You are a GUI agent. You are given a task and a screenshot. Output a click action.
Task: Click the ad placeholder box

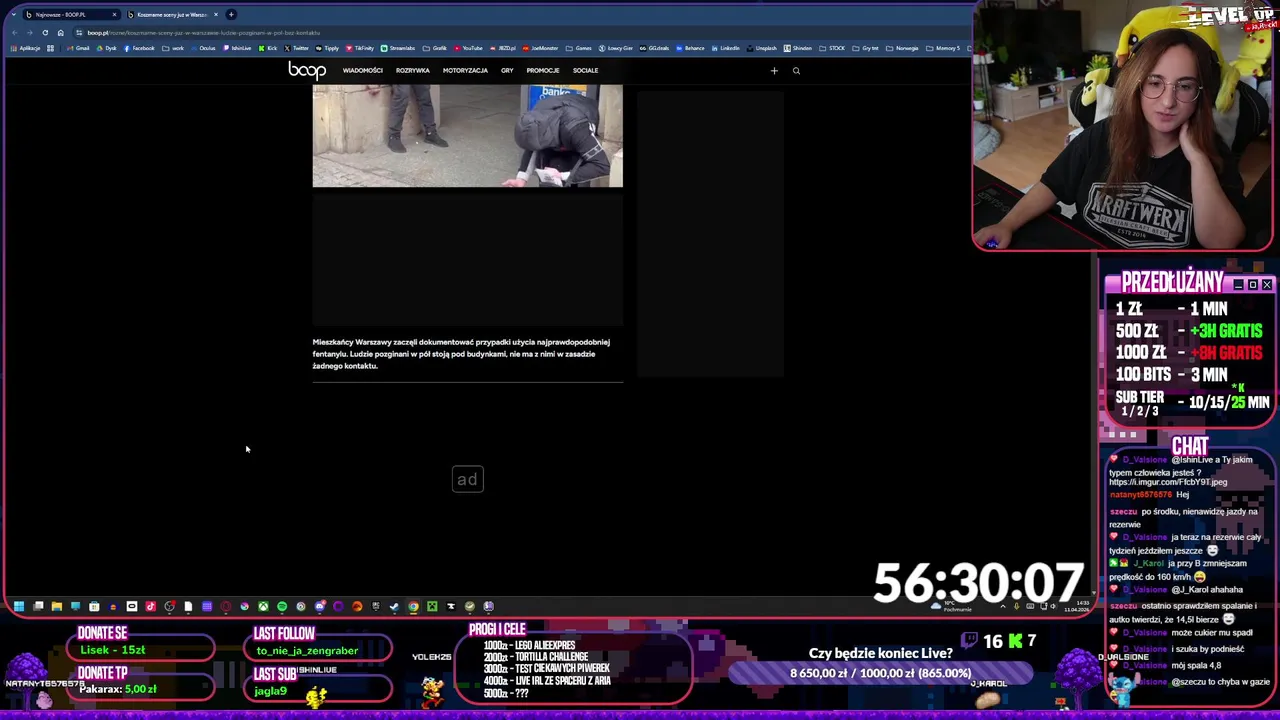click(467, 480)
